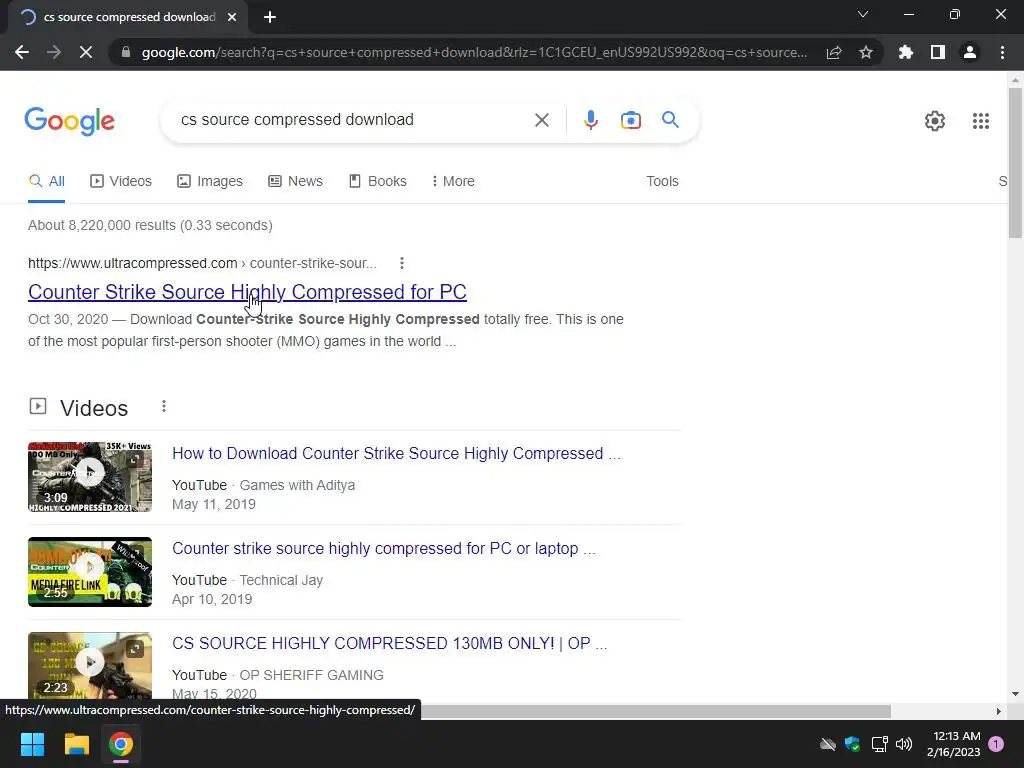Open Counter strike source highly compressed laptop video
Viewport: 1024px width, 768px height.
point(383,549)
